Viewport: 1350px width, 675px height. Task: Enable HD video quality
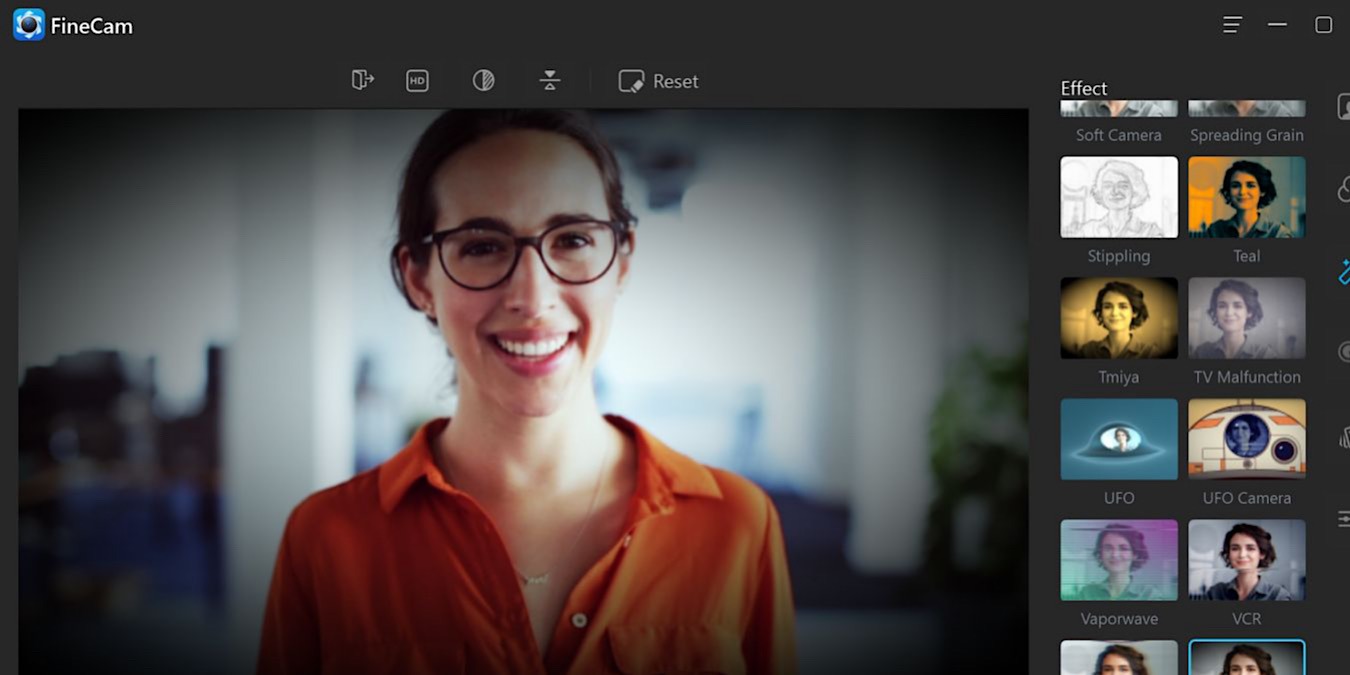pyautogui.click(x=417, y=80)
